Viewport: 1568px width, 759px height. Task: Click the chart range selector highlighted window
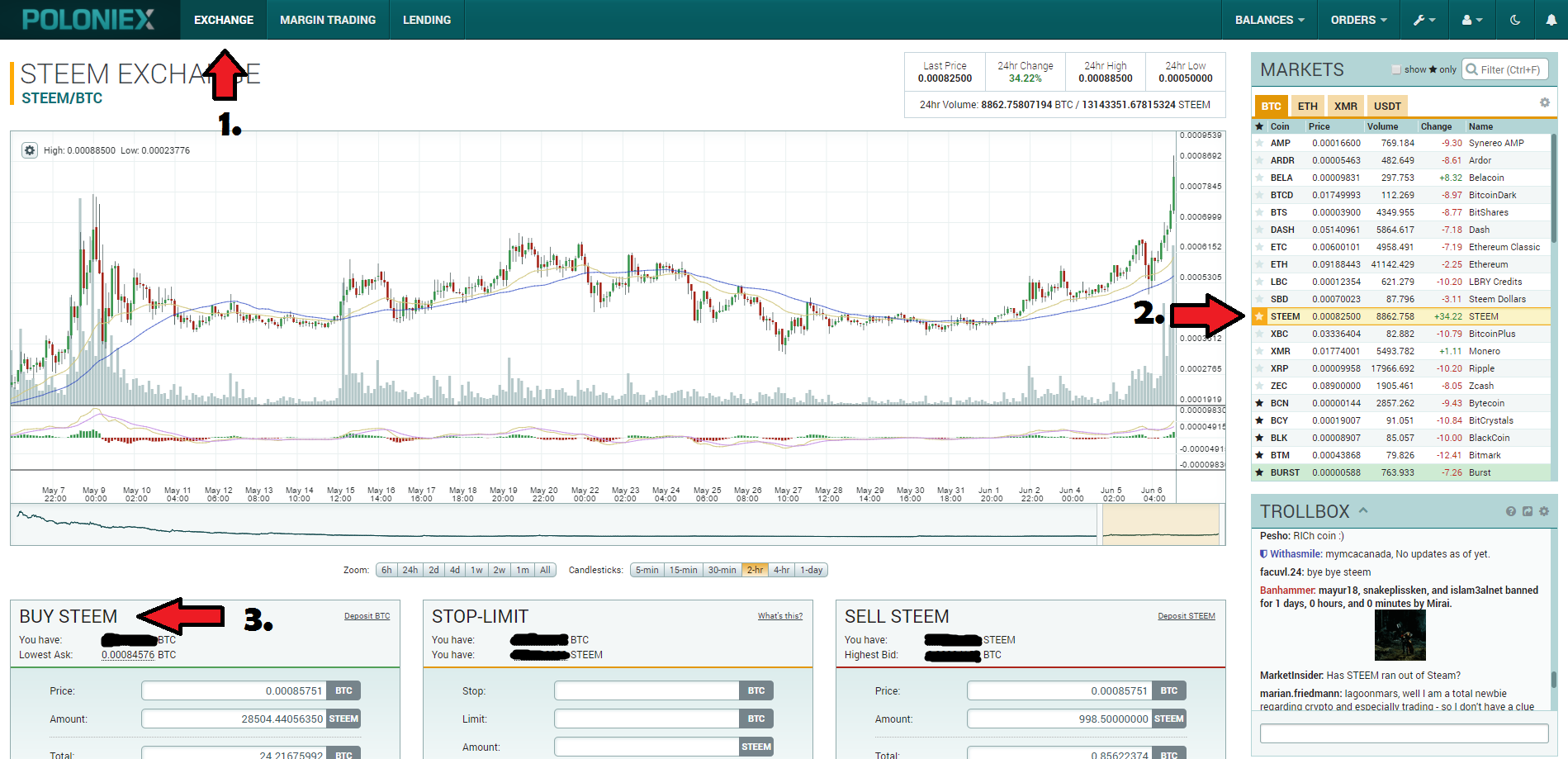(x=1161, y=524)
